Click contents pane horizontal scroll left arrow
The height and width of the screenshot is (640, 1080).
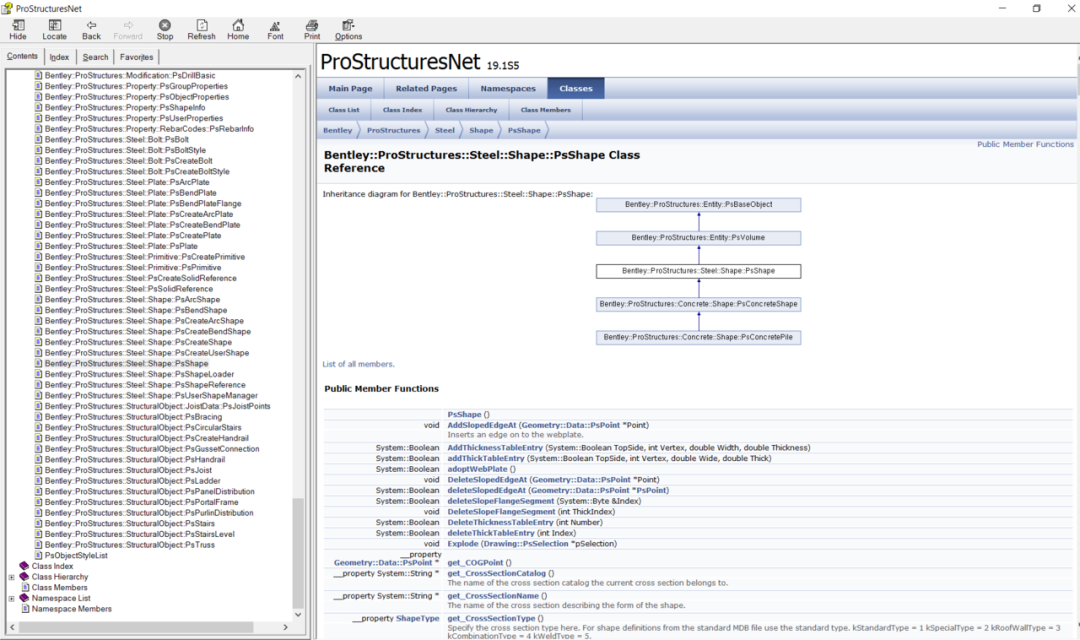12,628
